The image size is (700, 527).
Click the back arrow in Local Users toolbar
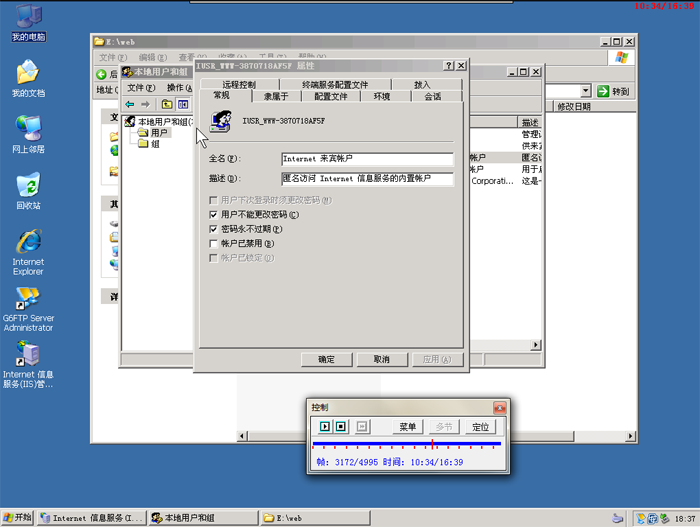tap(130, 104)
